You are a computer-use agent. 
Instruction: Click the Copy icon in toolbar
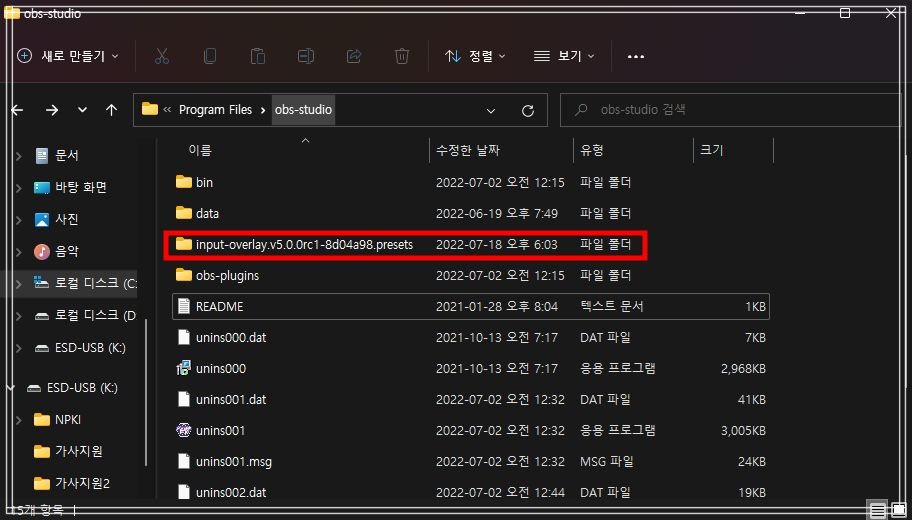pyautogui.click(x=210, y=56)
